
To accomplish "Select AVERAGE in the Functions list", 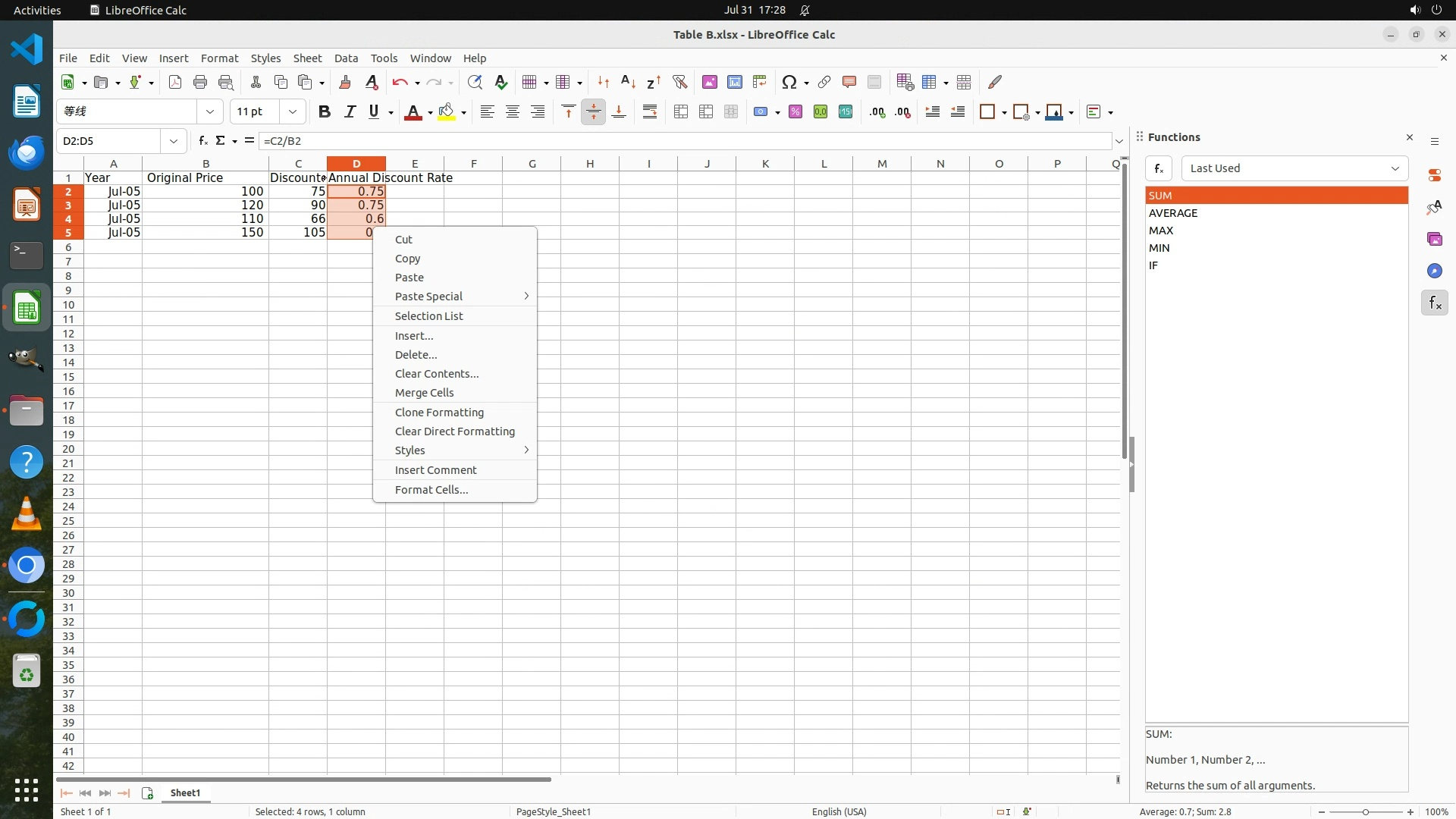I will coord(1173,213).
